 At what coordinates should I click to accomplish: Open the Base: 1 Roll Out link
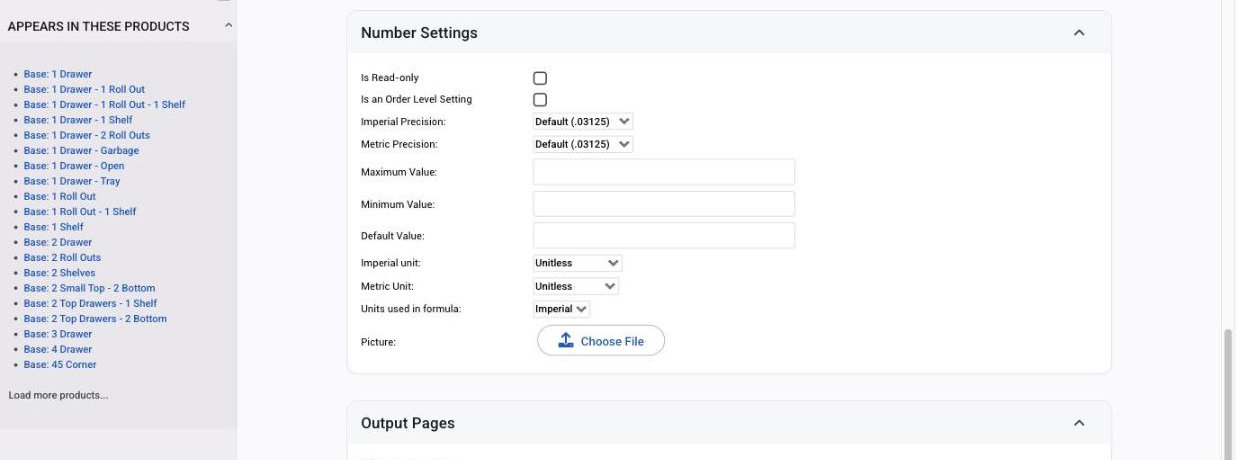click(x=60, y=196)
